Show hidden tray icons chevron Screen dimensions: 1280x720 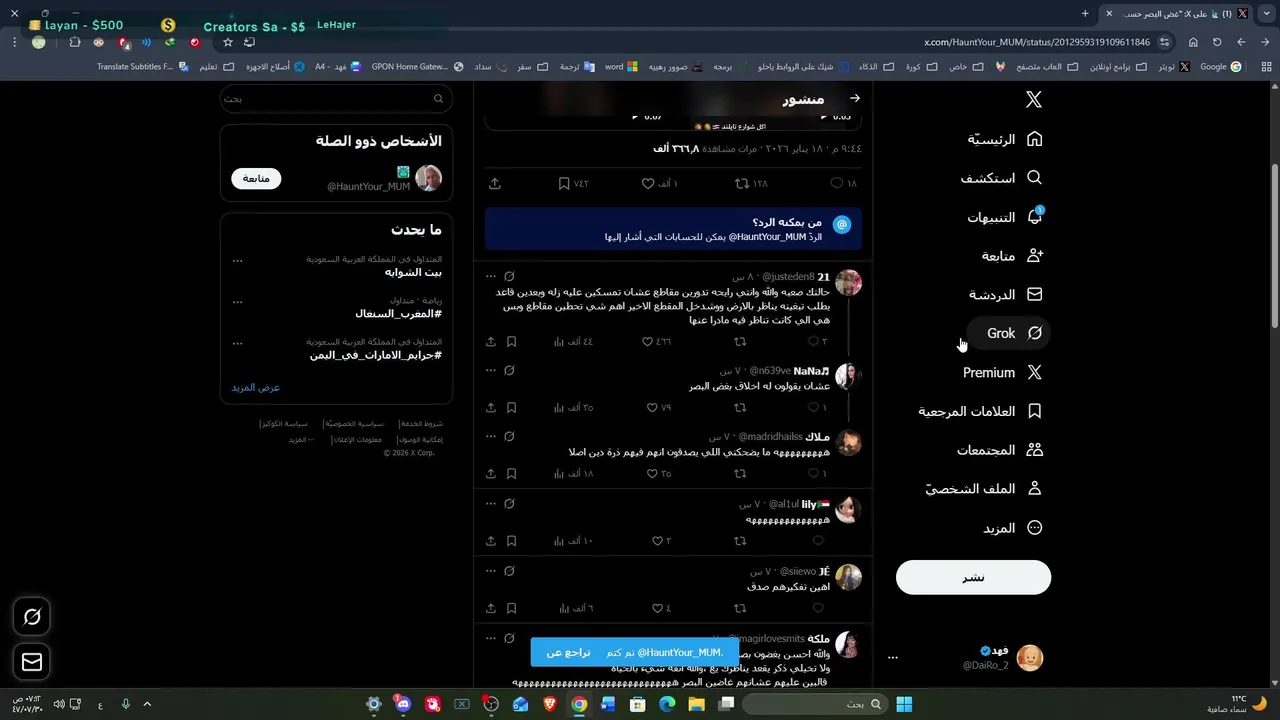click(x=147, y=704)
